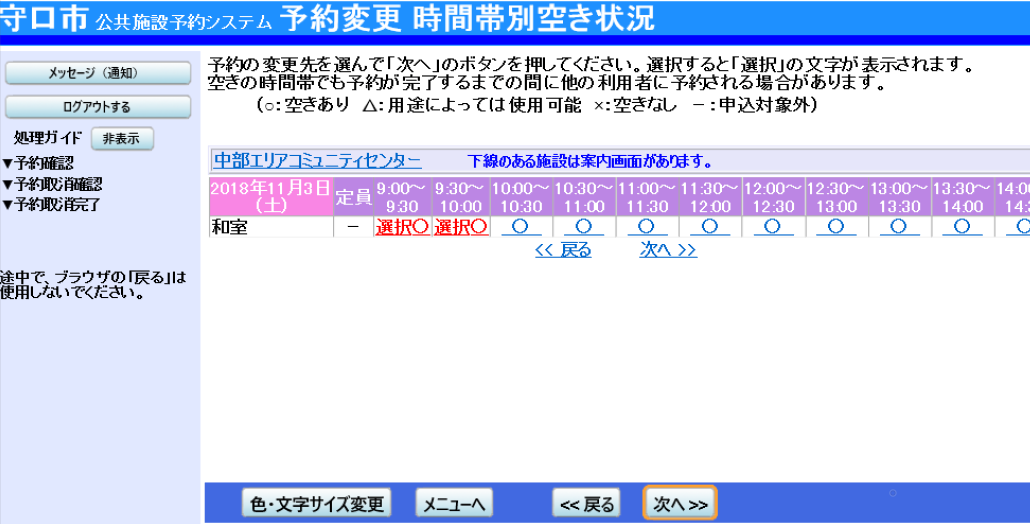This screenshot has height=524, width=1030.
Task: Open the メッセージ（通知） button
Action: (98, 74)
